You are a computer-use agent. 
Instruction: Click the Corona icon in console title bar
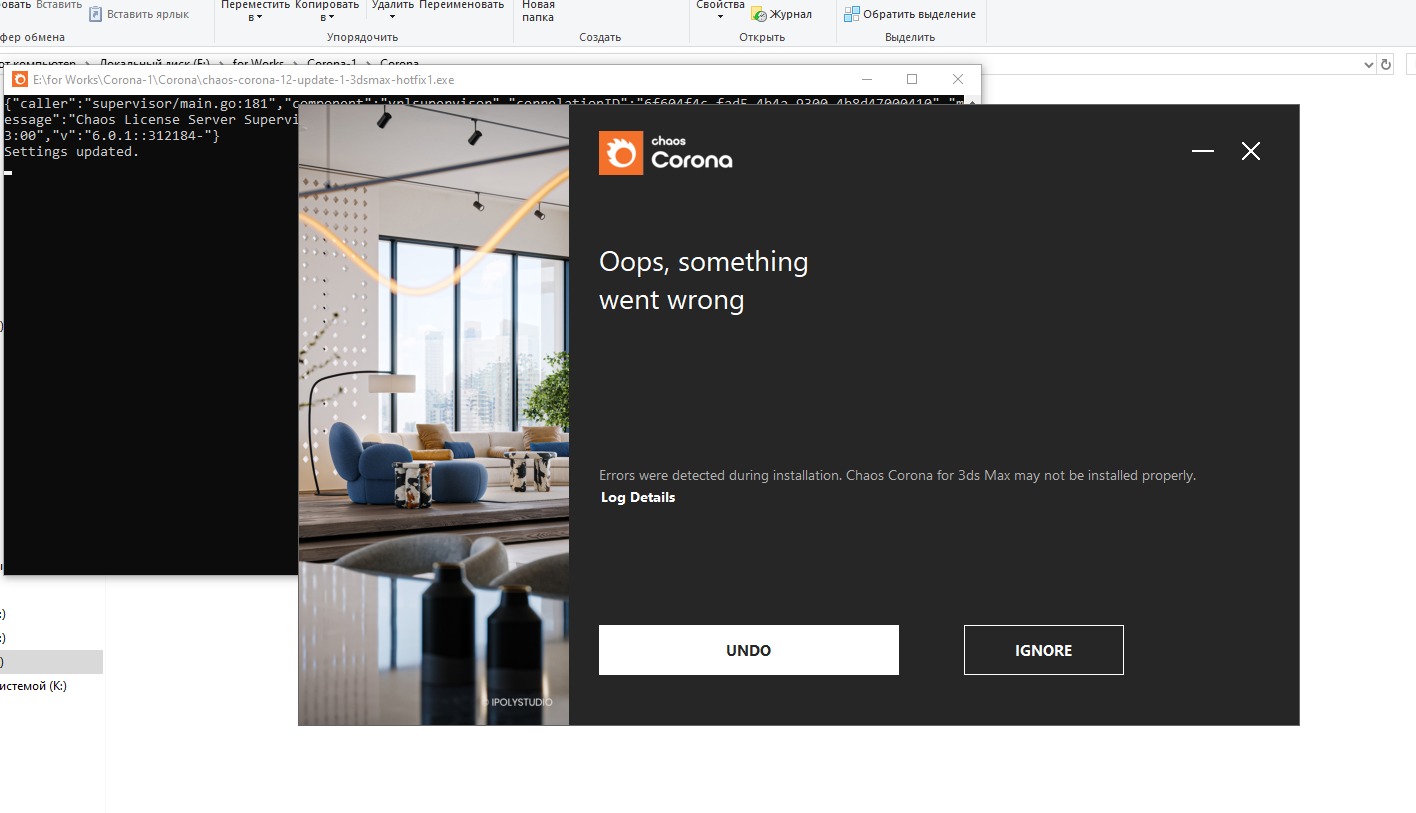20,80
